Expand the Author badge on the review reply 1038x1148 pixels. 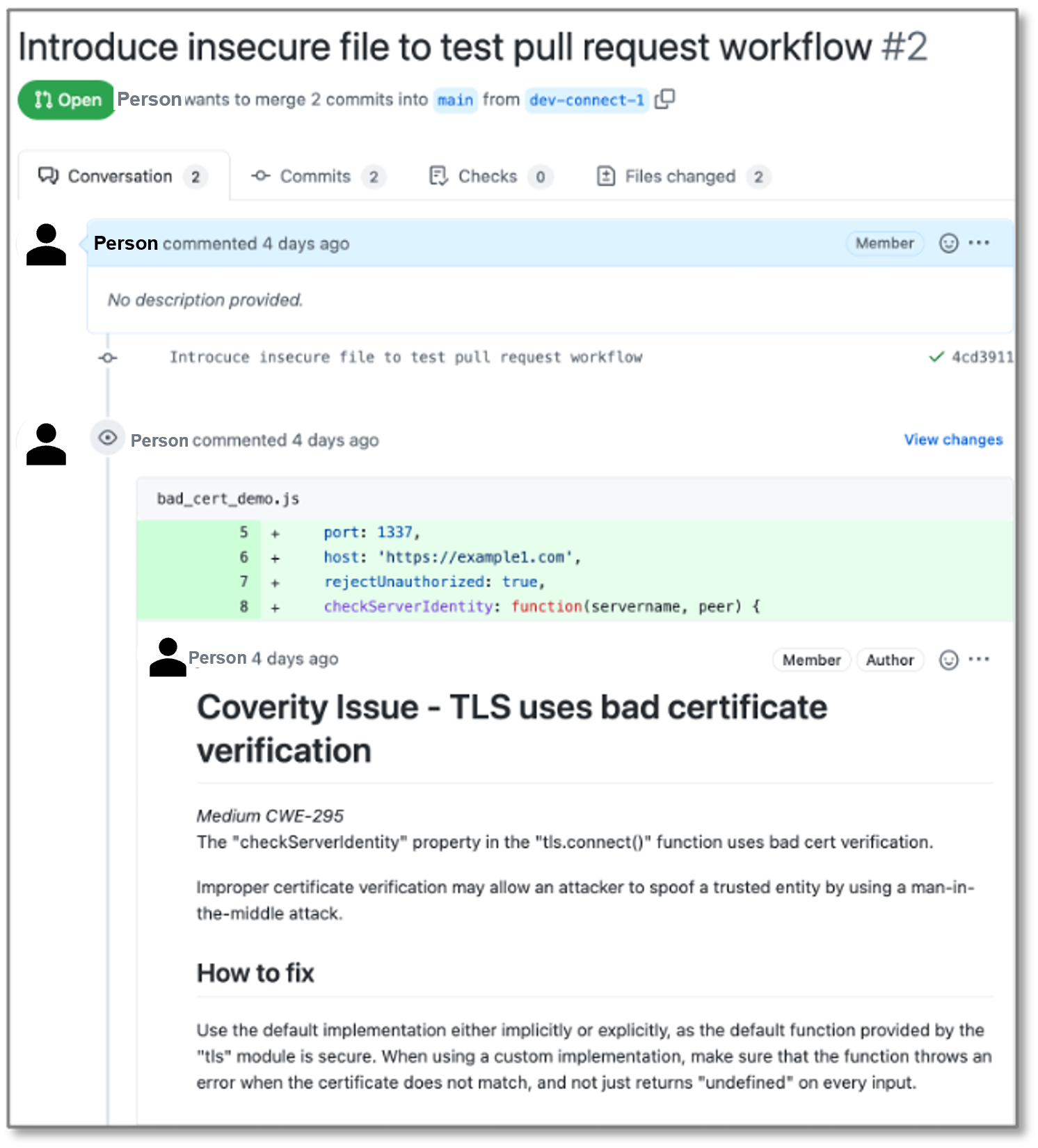pyautogui.click(x=891, y=660)
